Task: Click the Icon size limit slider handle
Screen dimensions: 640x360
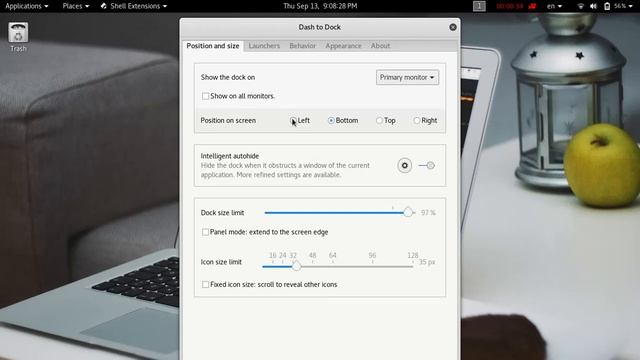Action: [296, 266]
